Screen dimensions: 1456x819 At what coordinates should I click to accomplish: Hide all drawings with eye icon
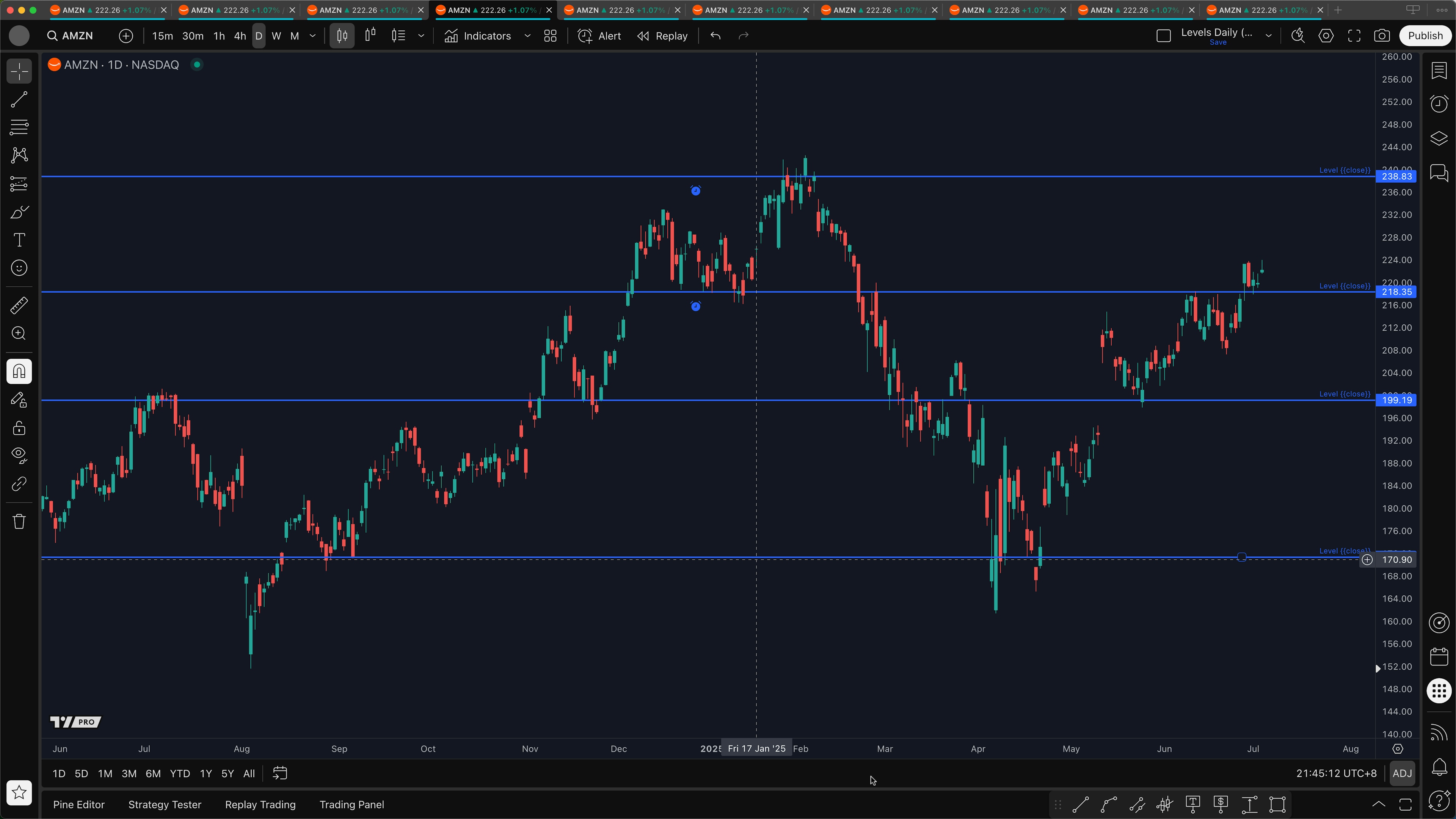[19, 455]
